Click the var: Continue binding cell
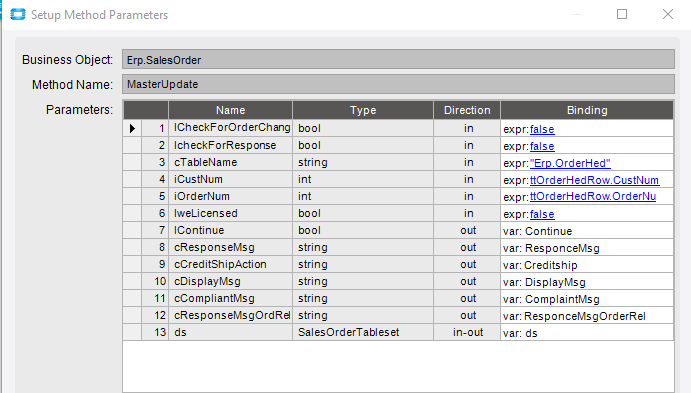The image size is (691, 393). click(x=587, y=230)
